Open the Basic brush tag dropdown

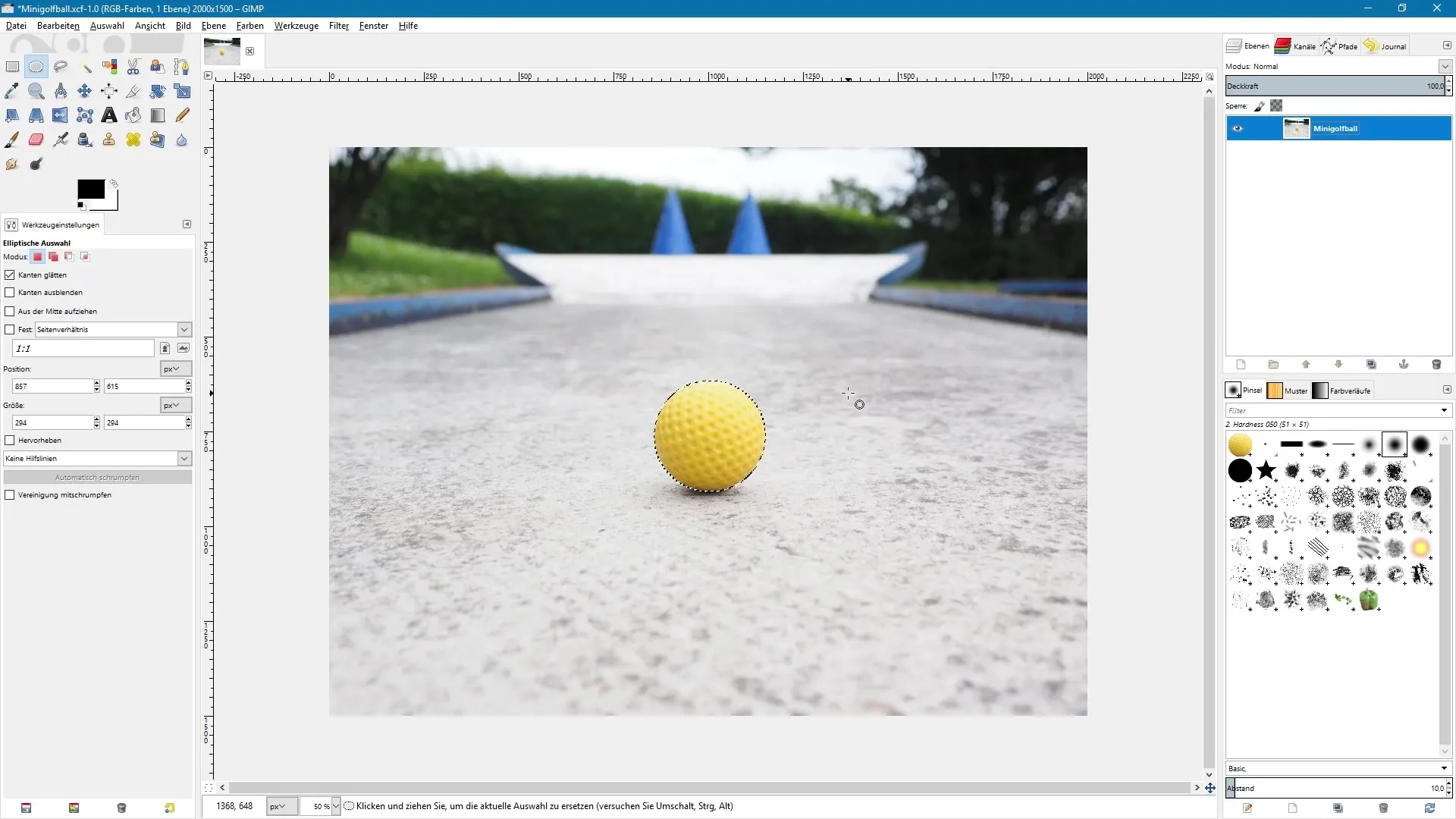pos(1338,768)
